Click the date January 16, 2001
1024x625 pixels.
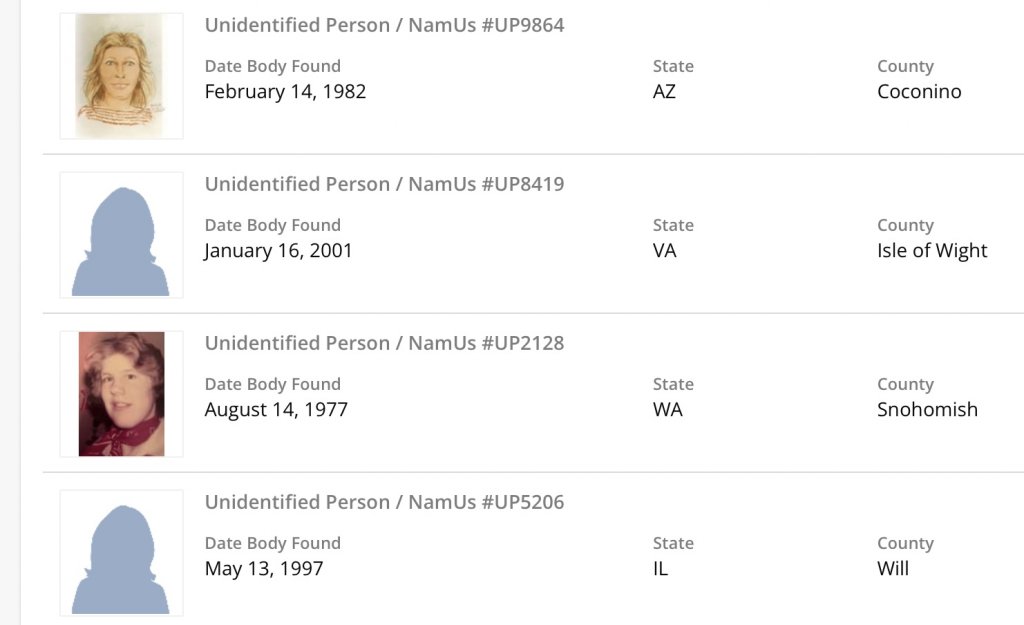coord(278,251)
